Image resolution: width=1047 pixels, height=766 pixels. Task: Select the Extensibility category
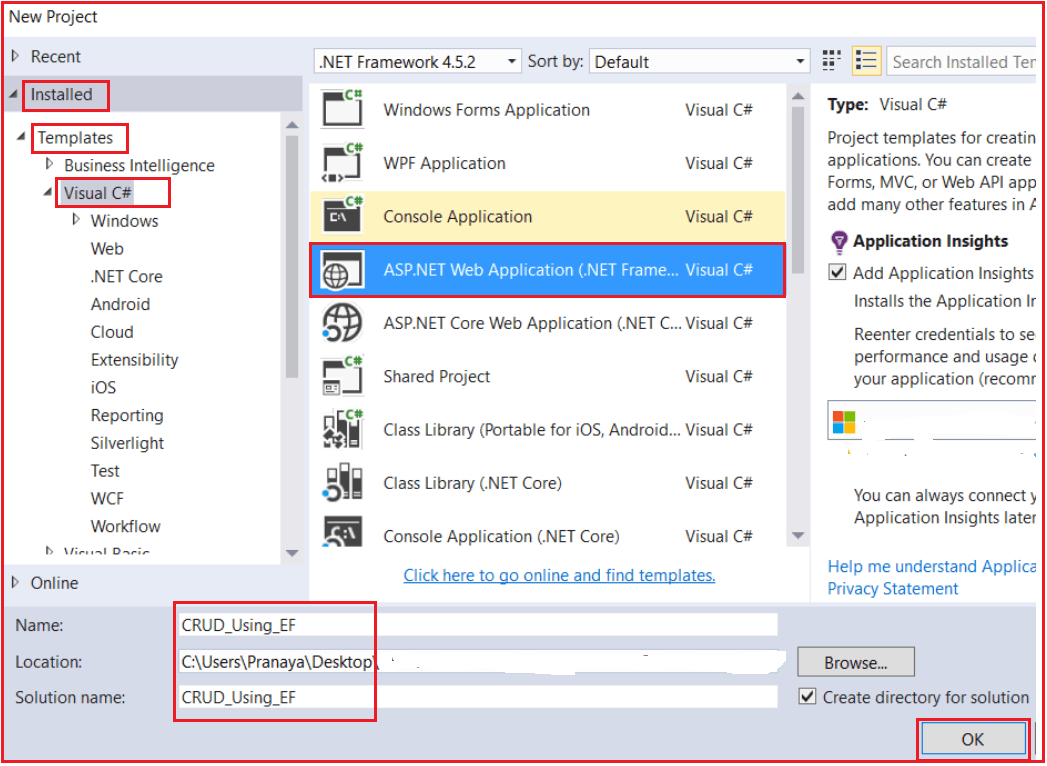(134, 360)
